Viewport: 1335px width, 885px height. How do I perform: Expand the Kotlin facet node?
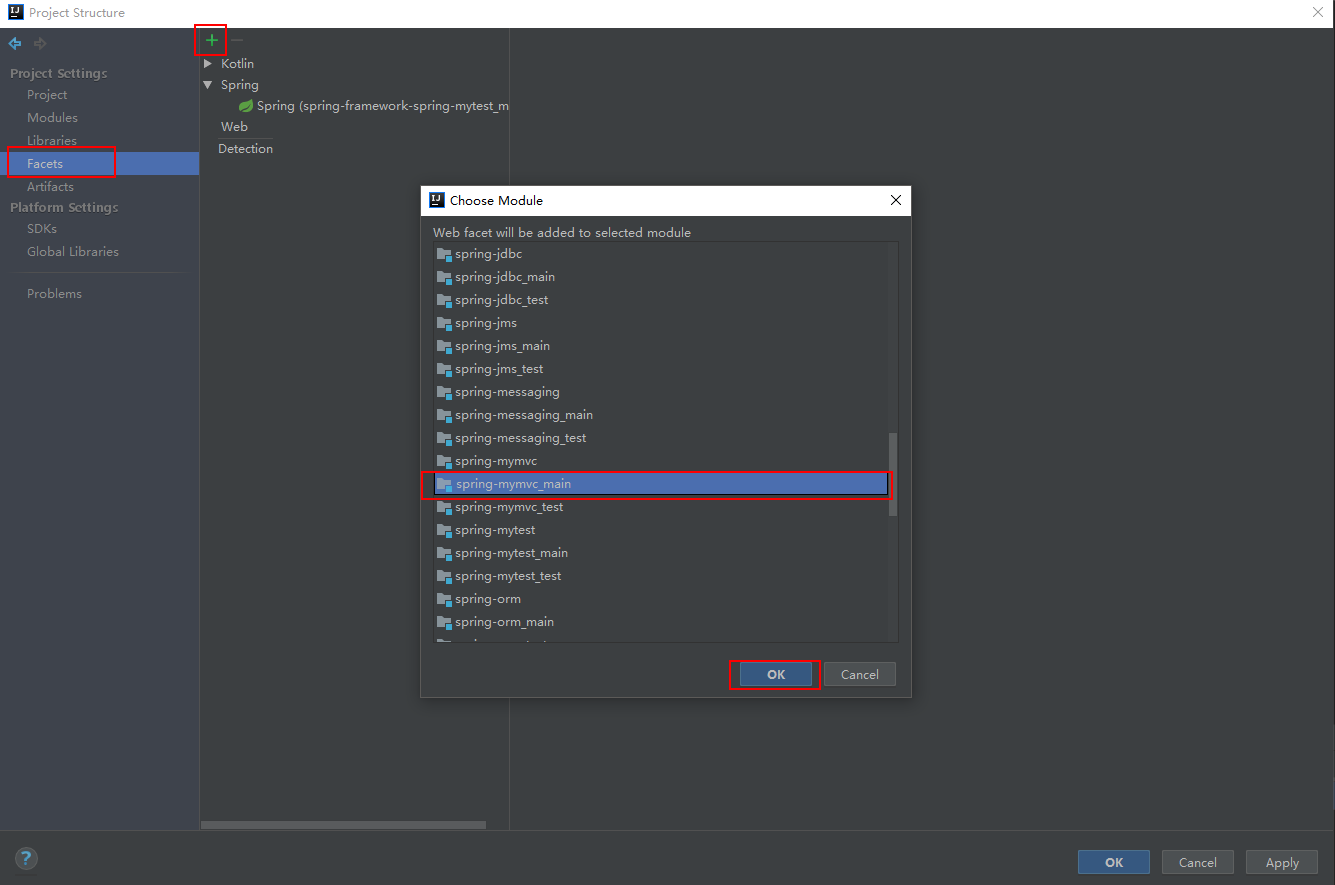(207, 63)
